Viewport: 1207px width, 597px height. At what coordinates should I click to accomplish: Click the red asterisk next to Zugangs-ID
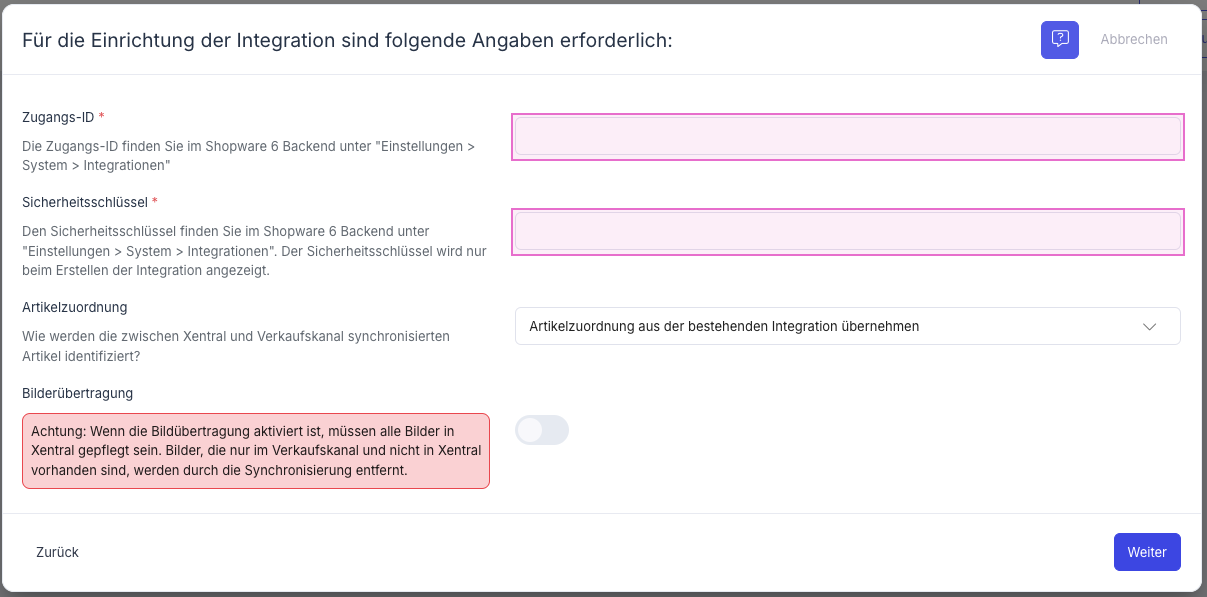(x=101, y=117)
